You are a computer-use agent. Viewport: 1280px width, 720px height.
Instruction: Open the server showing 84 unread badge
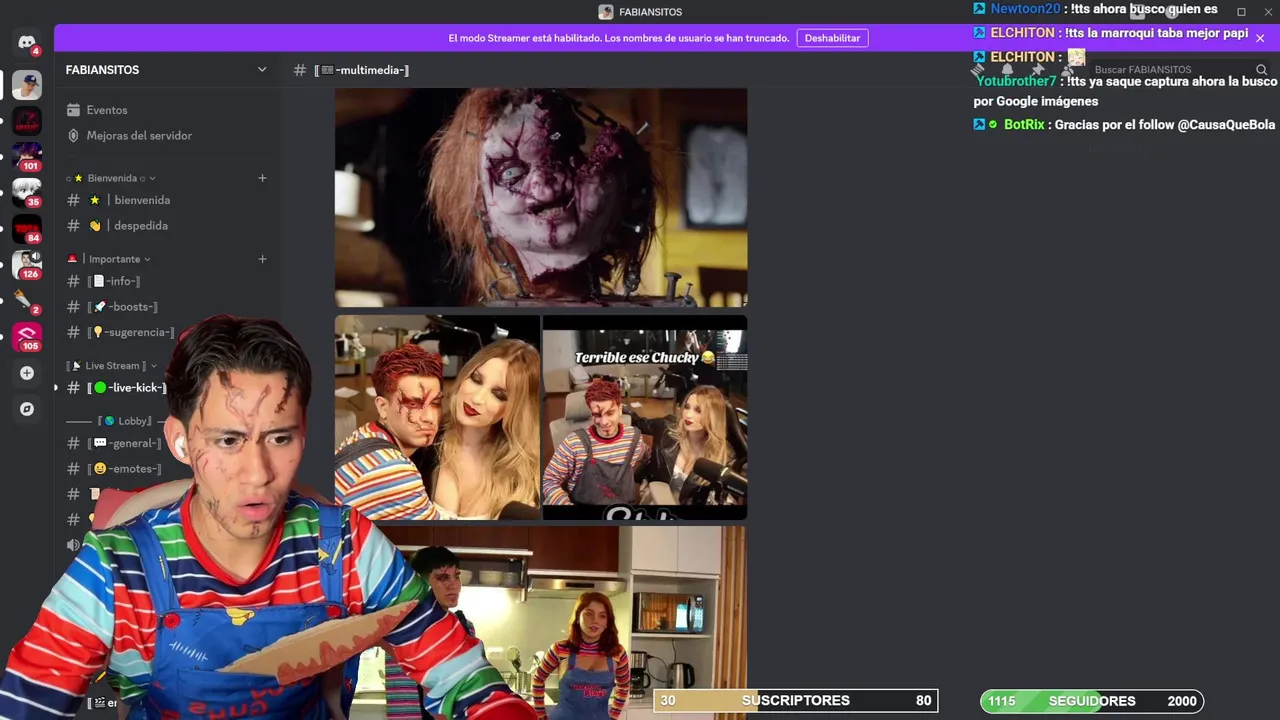(x=27, y=229)
